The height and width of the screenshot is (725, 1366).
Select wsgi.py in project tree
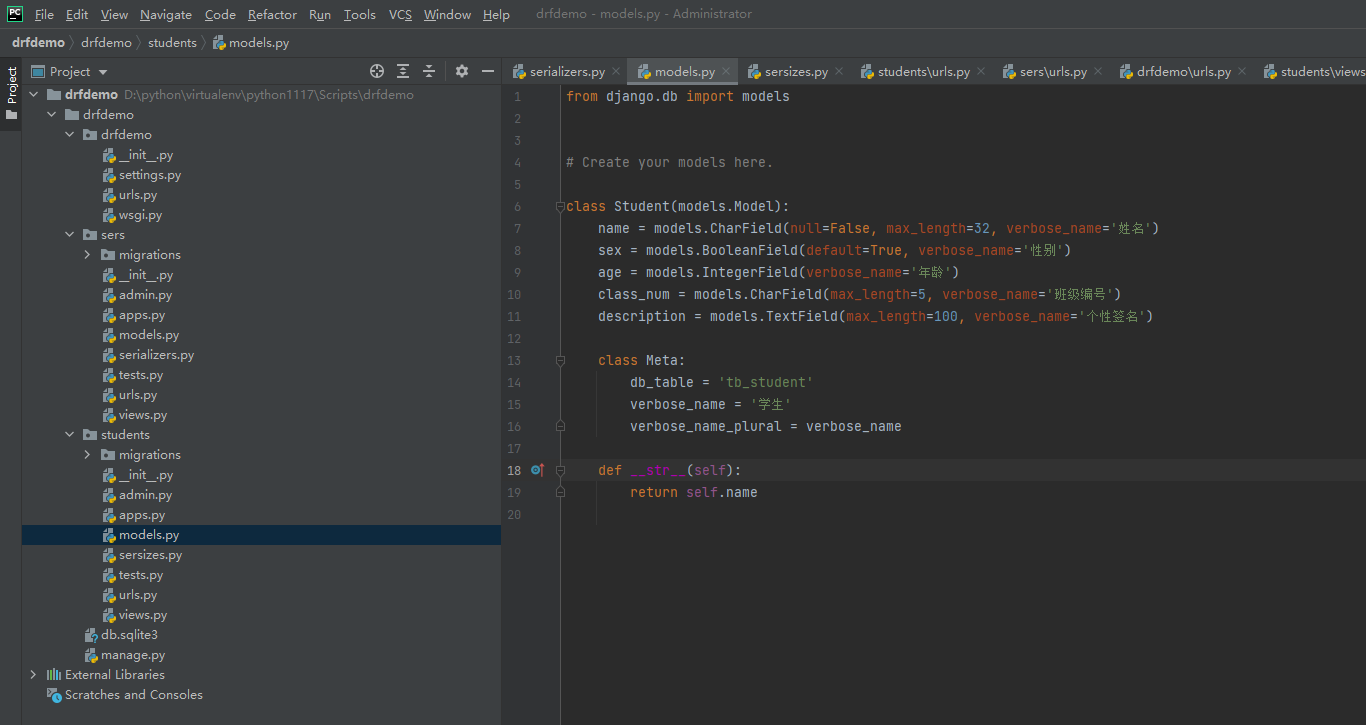pos(140,215)
